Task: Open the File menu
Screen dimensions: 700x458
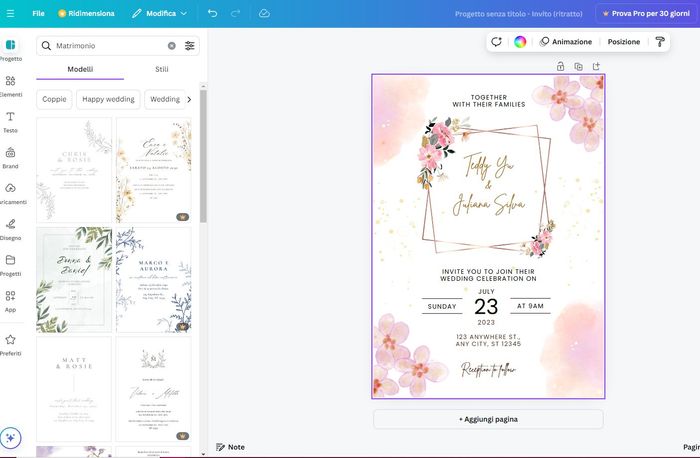Action: tap(38, 14)
